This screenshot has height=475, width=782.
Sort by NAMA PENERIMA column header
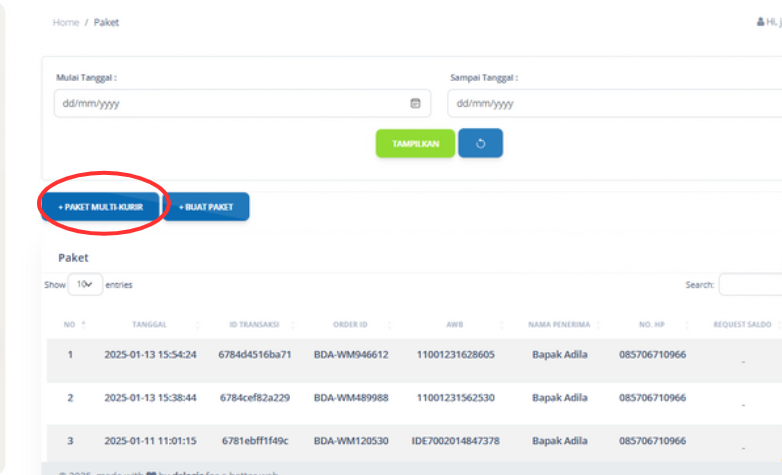tap(559, 324)
